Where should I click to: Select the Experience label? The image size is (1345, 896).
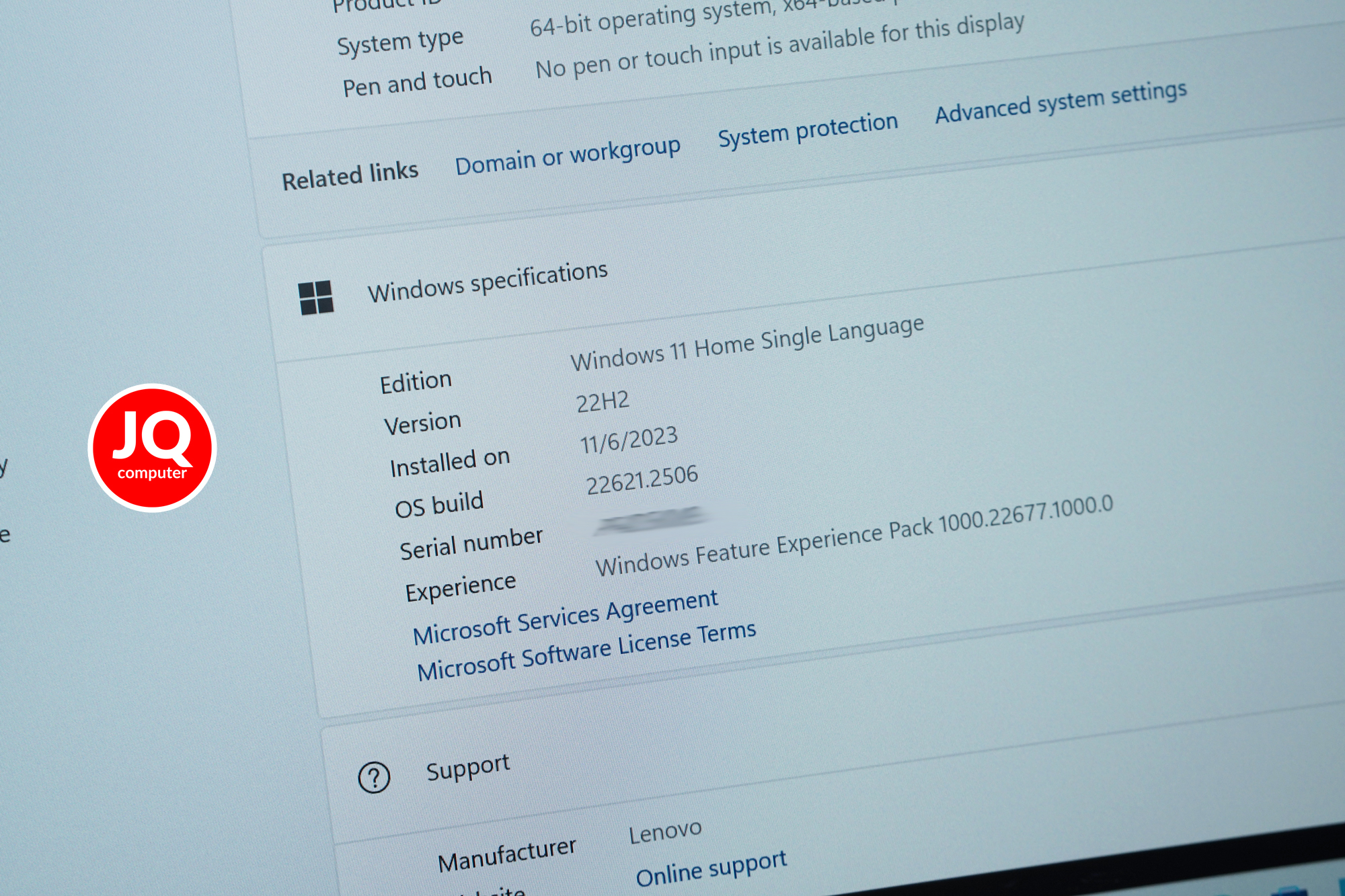(x=461, y=587)
